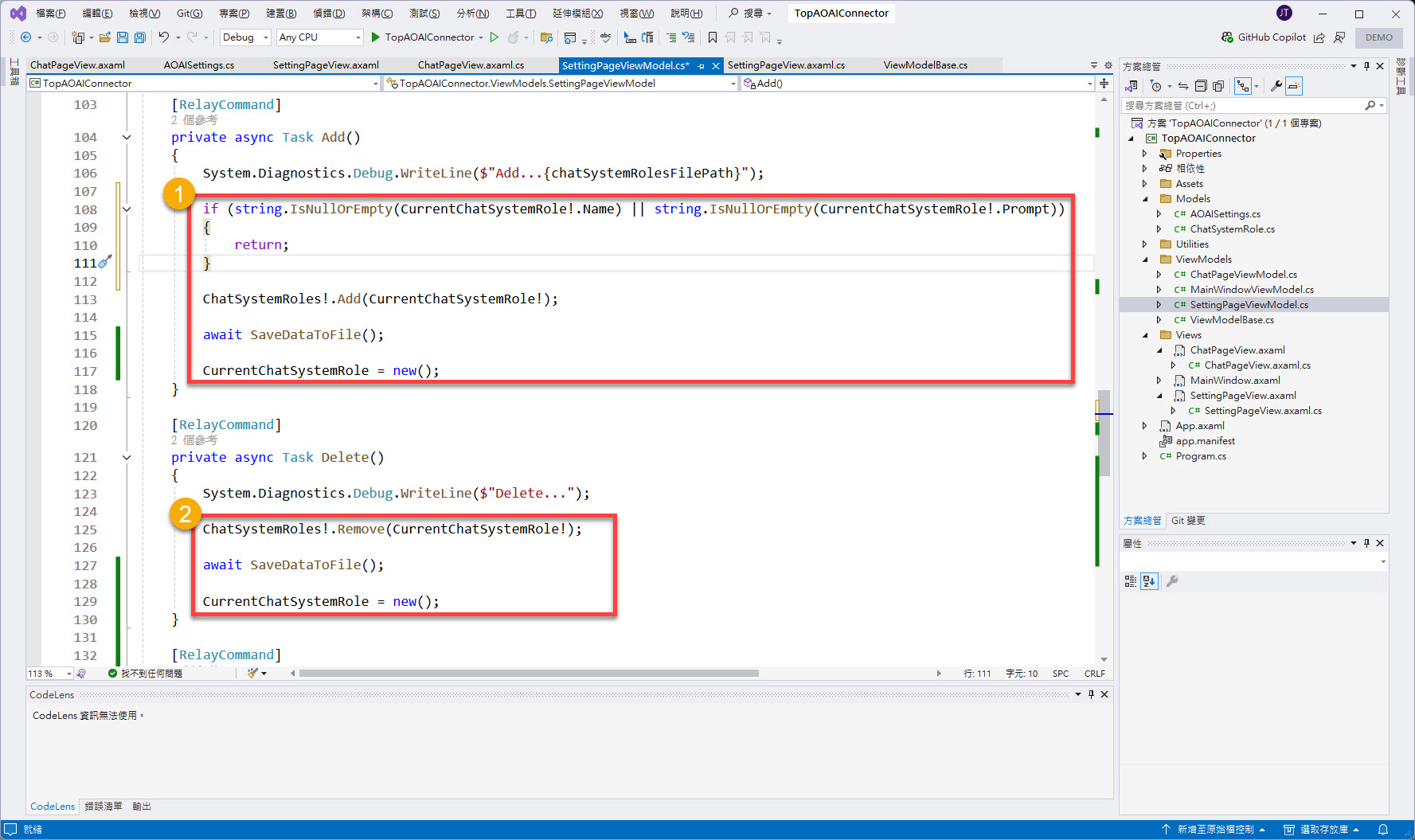
Task: Click alphabetical sort icon in Properties panel
Action: (1149, 581)
